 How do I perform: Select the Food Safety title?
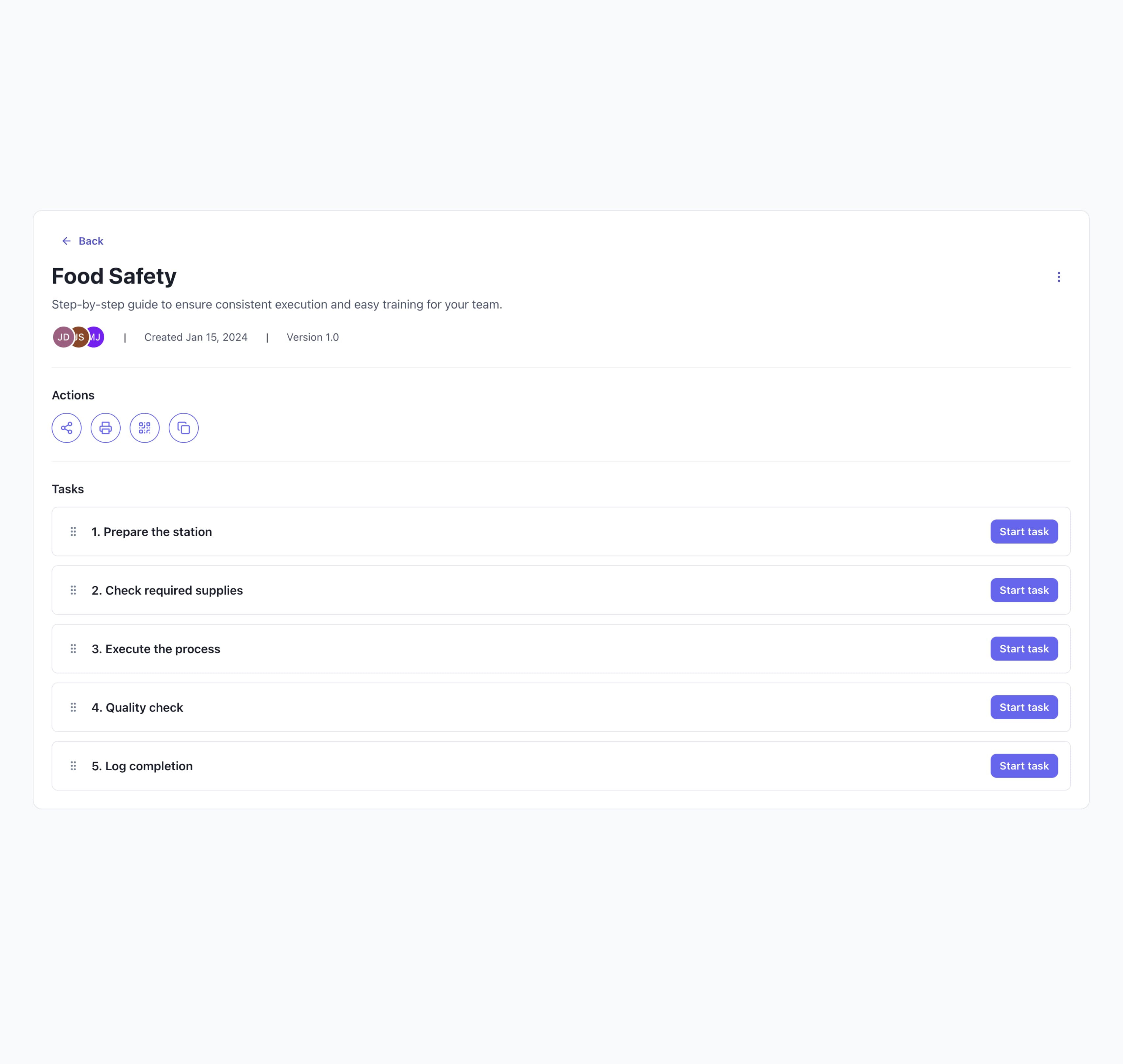(114, 276)
